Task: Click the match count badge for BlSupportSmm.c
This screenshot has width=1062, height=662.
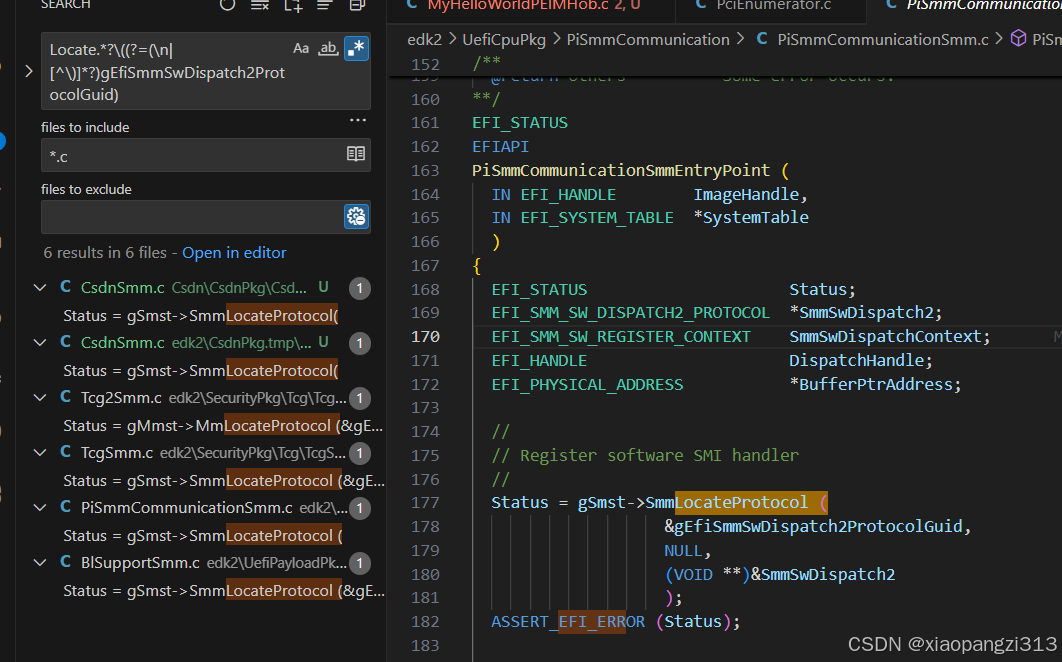Action: tap(360, 563)
